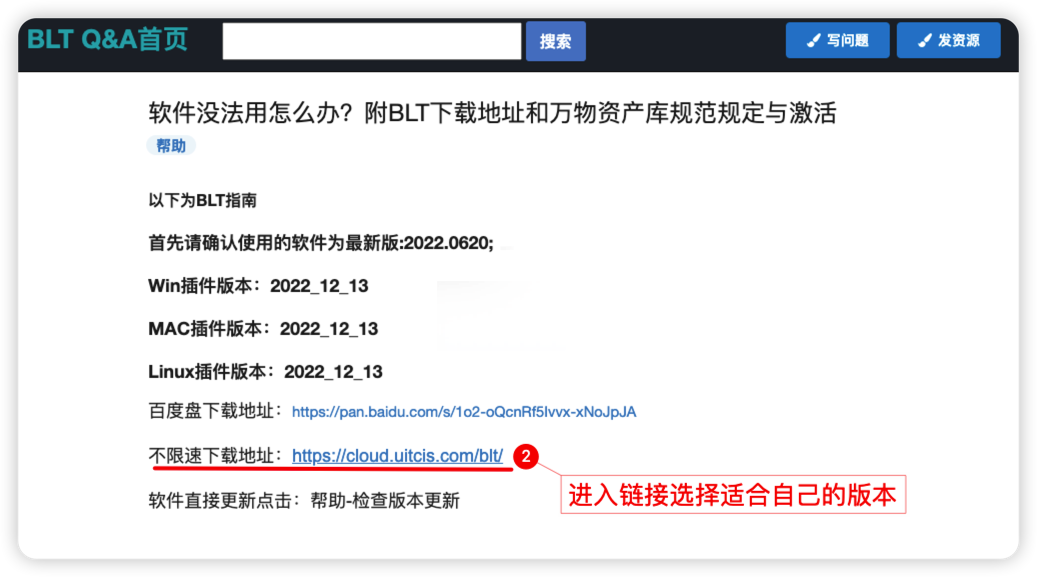Focus the search input field

[372, 41]
